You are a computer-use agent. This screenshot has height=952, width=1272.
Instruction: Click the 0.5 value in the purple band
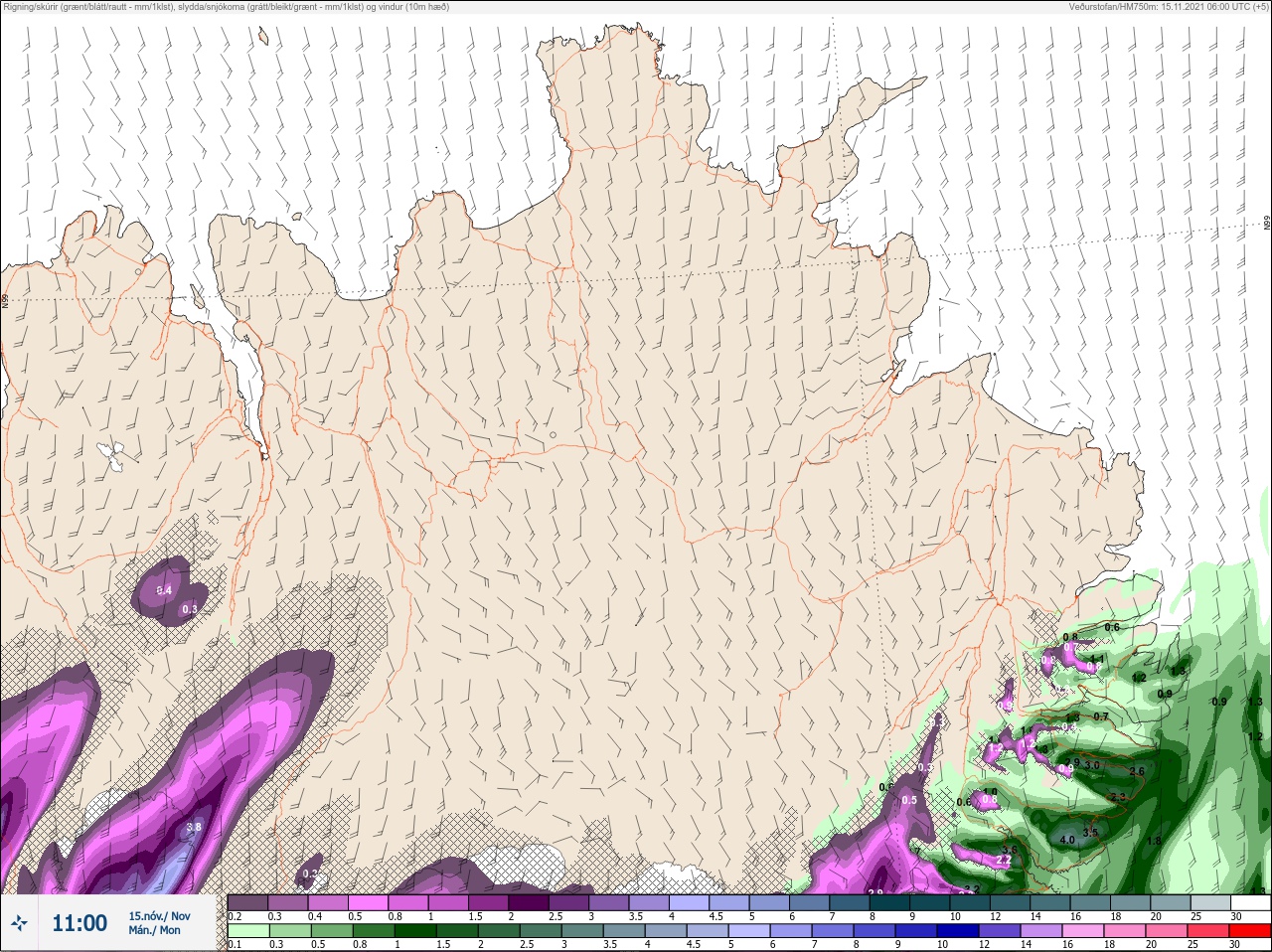pyautogui.click(x=909, y=800)
